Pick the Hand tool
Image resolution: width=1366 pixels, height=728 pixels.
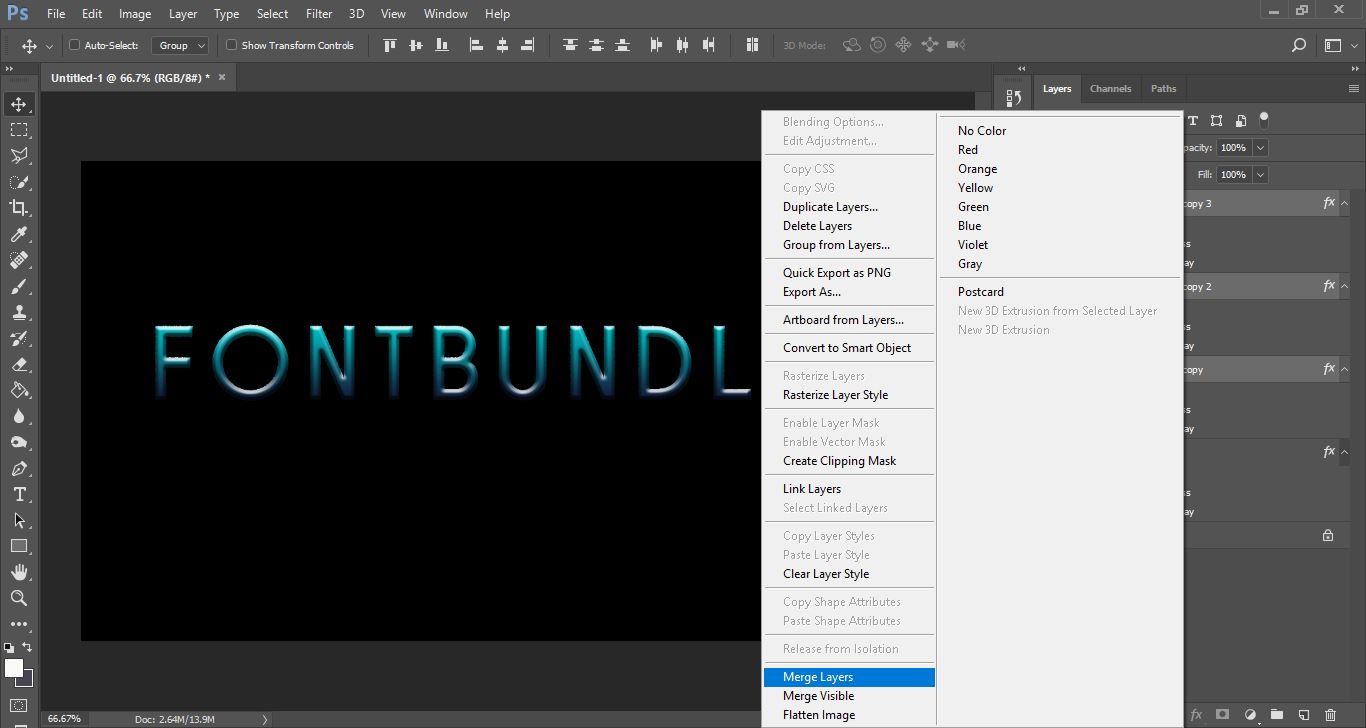19,572
